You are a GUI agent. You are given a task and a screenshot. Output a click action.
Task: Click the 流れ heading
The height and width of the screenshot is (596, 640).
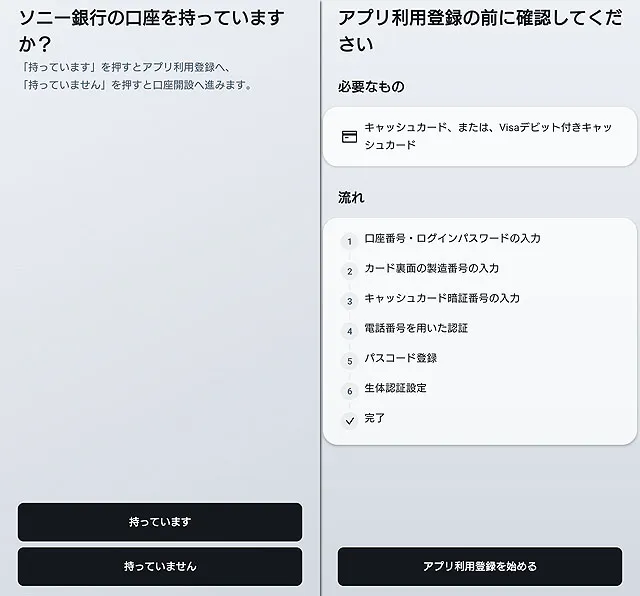pyautogui.click(x=351, y=198)
